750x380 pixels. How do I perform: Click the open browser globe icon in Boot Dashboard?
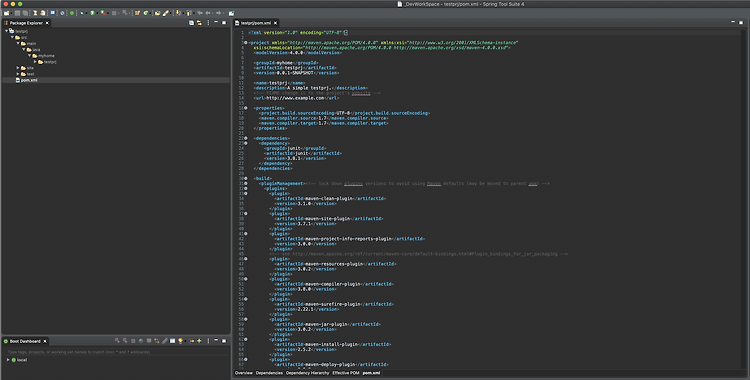[x=141, y=341]
